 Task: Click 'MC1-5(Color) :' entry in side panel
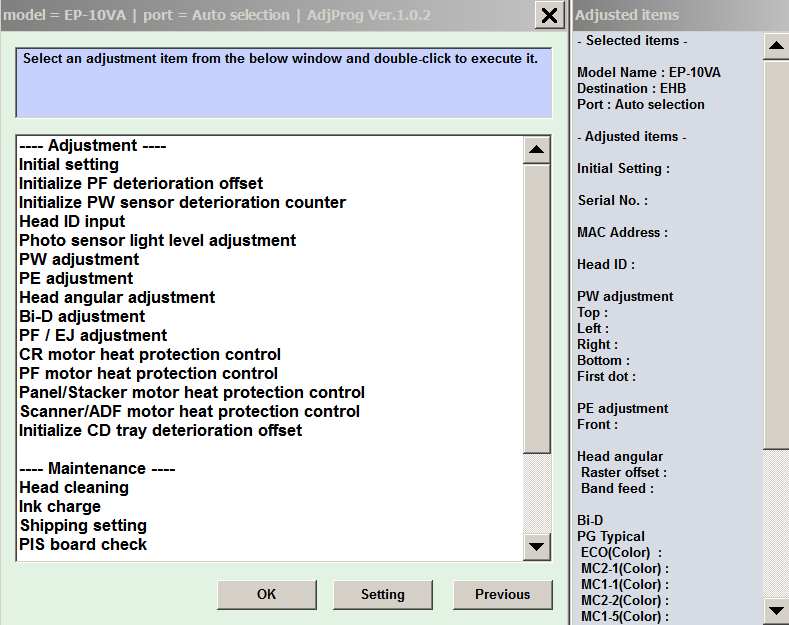tap(624, 616)
